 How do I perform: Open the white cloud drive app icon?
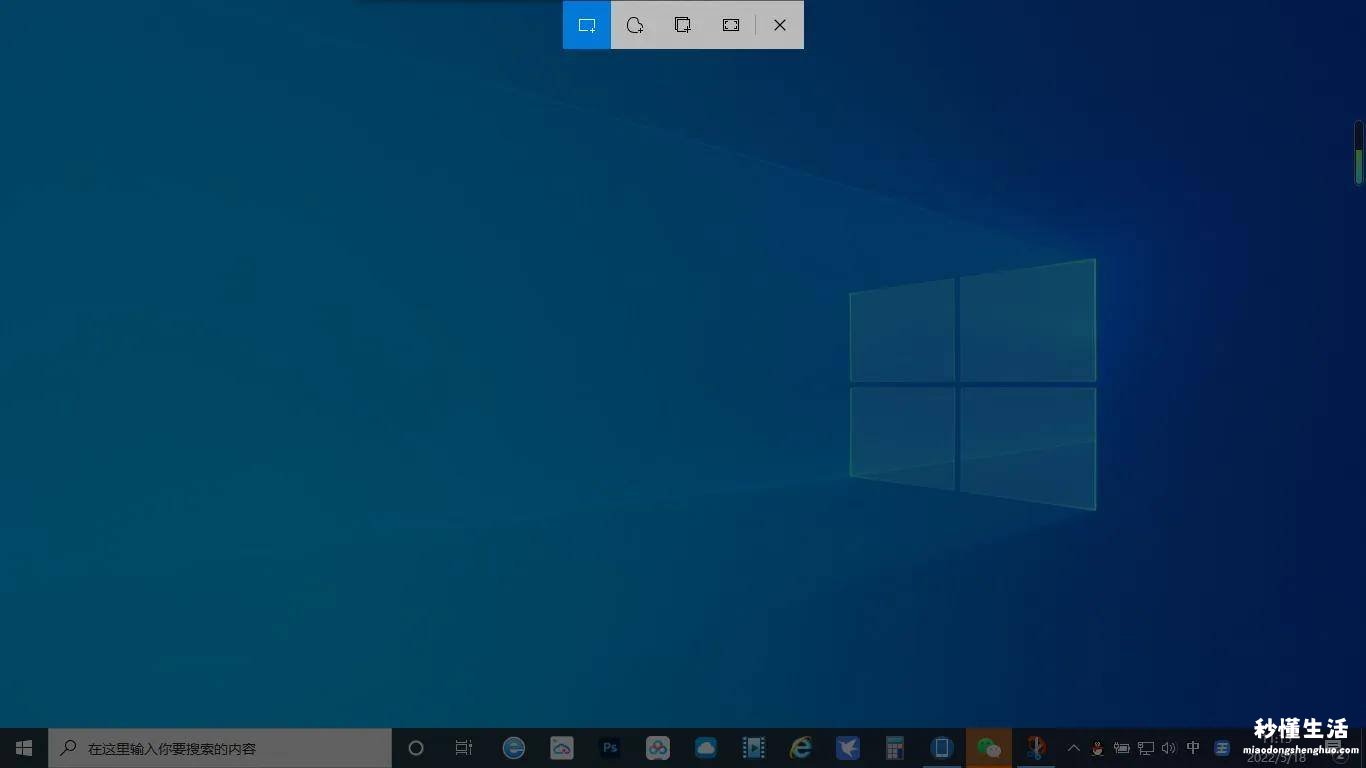point(562,748)
